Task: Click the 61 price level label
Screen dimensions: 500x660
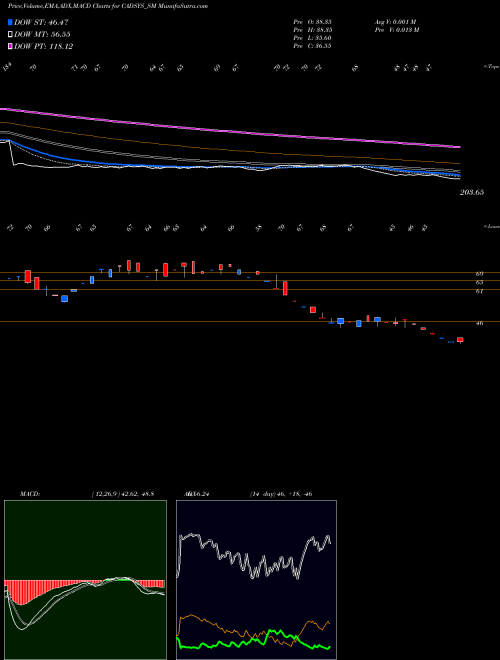Action: pos(479,291)
